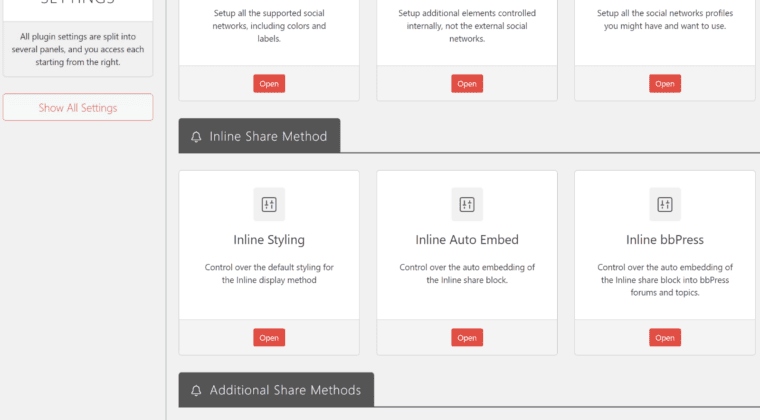
Task: Click the Inline Auto Embed card title
Action: (x=467, y=240)
